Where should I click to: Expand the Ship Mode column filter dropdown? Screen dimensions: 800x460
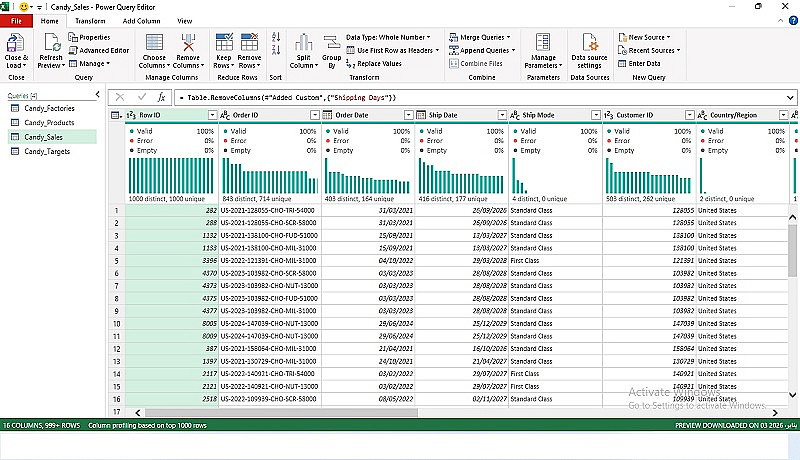[596, 115]
